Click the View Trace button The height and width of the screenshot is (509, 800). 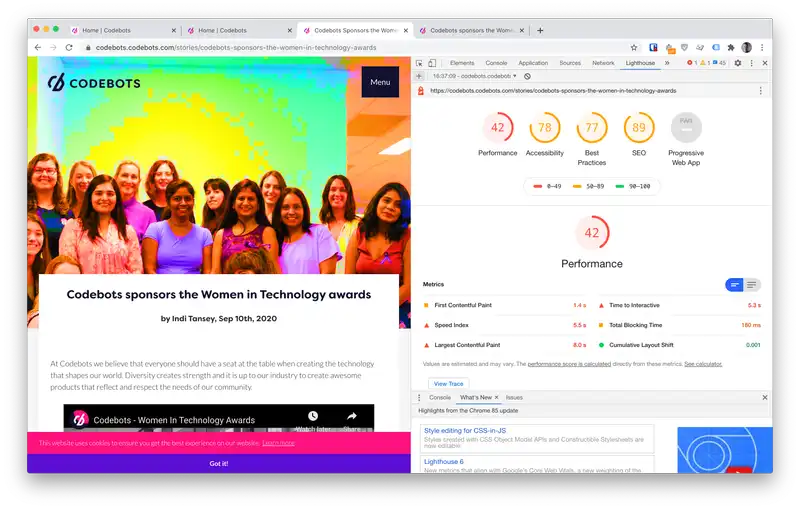[448, 383]
